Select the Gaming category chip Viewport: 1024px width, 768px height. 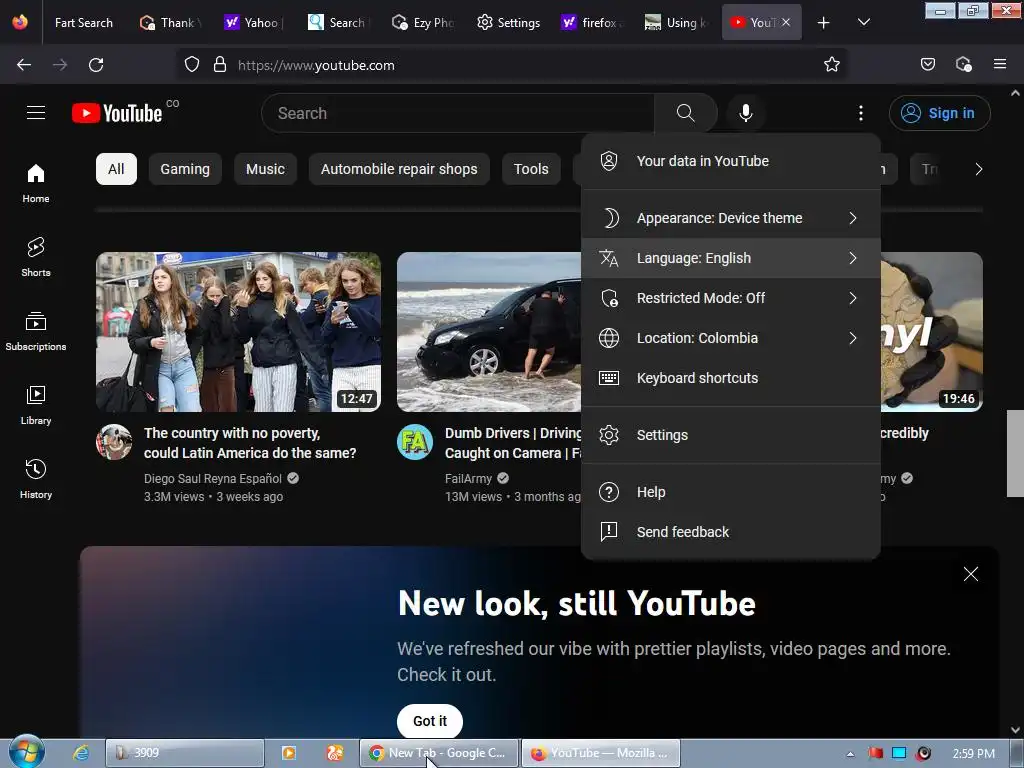[185, 169]
